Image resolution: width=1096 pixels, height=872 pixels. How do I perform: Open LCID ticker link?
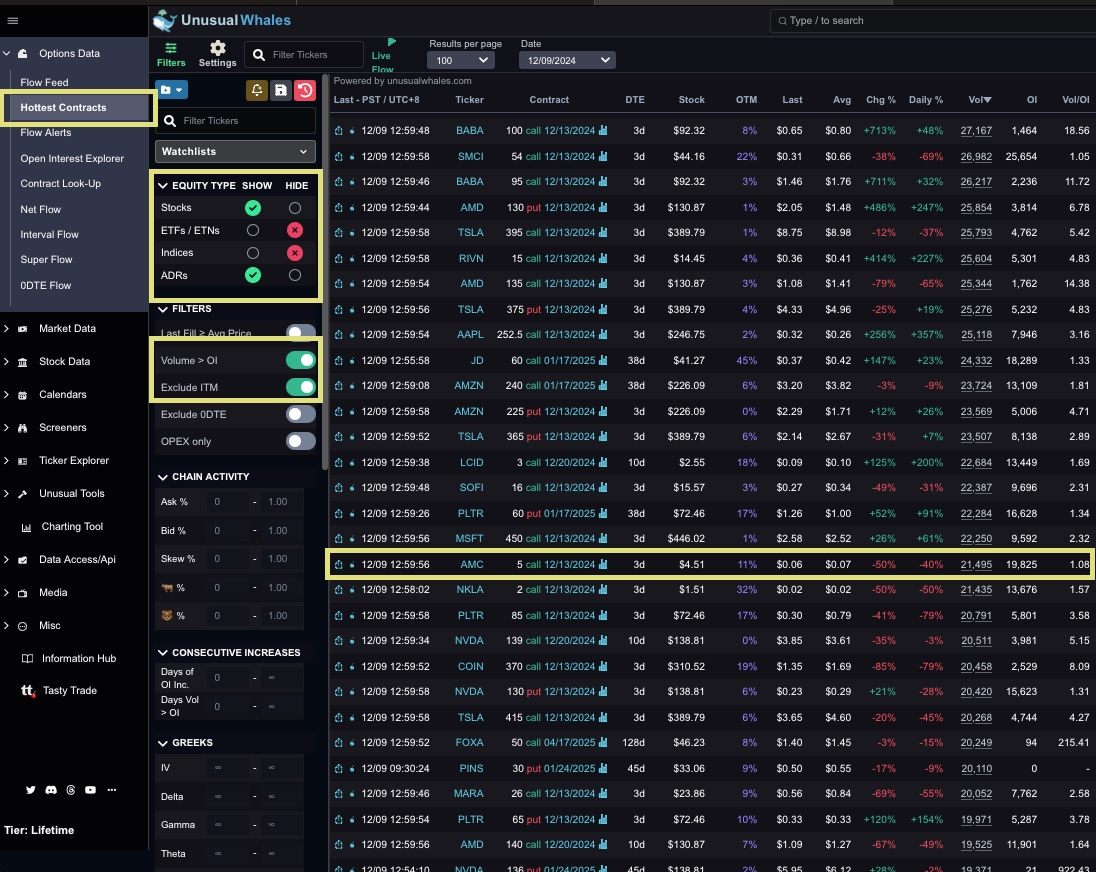471,463
